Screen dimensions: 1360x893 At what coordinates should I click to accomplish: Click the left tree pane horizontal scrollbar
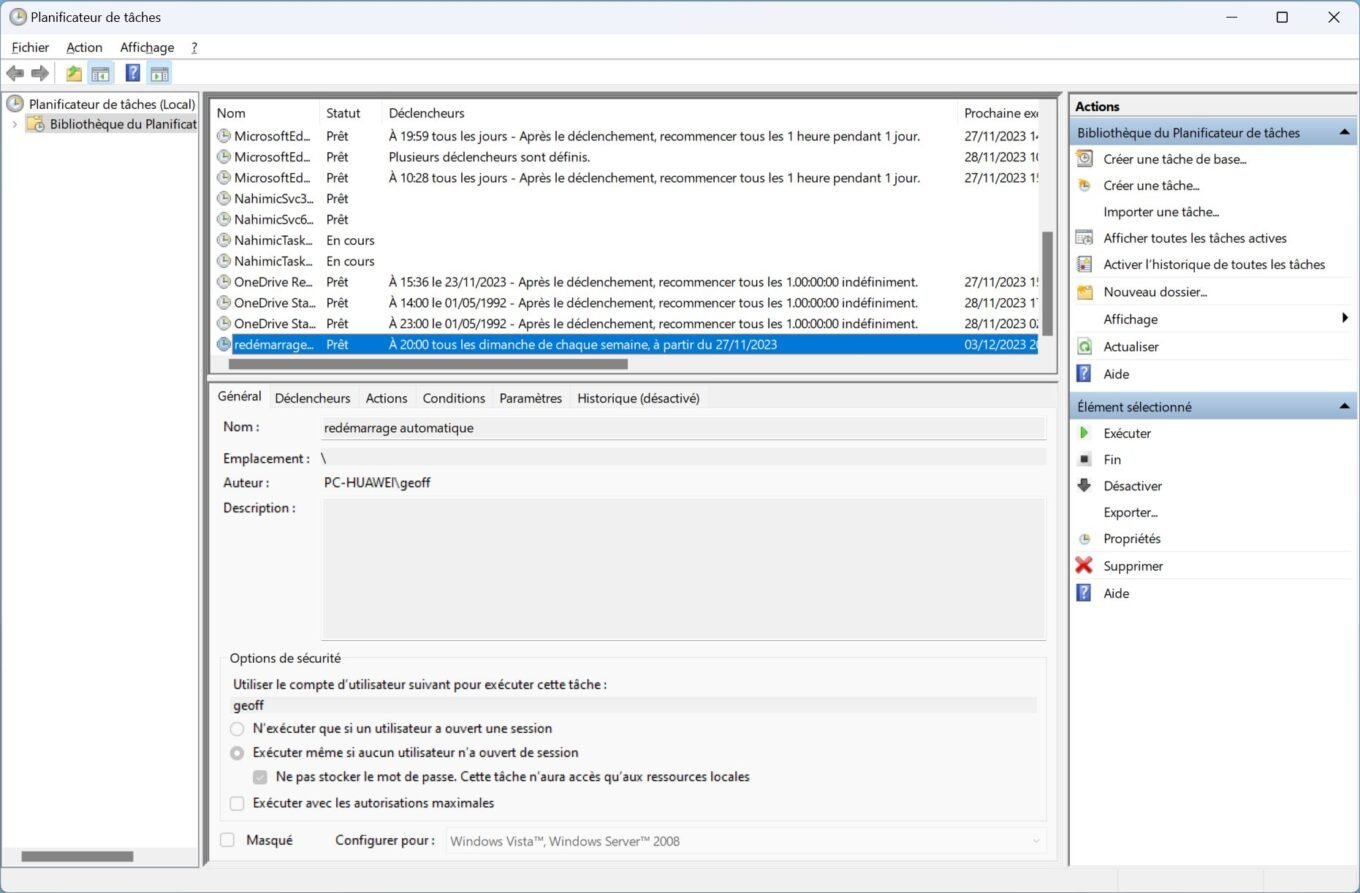[x=77, y=856]
